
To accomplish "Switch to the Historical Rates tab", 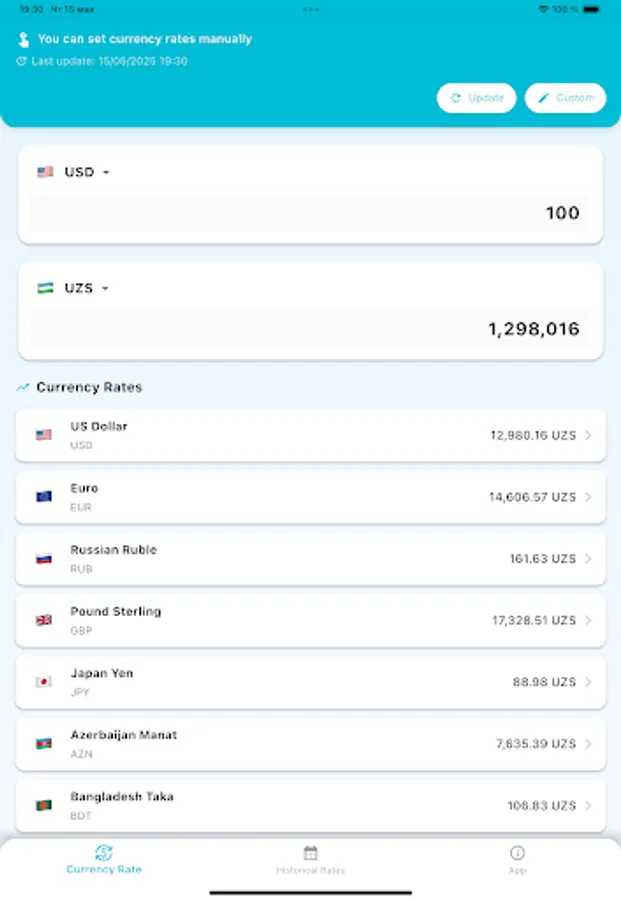I will point(310,862).
